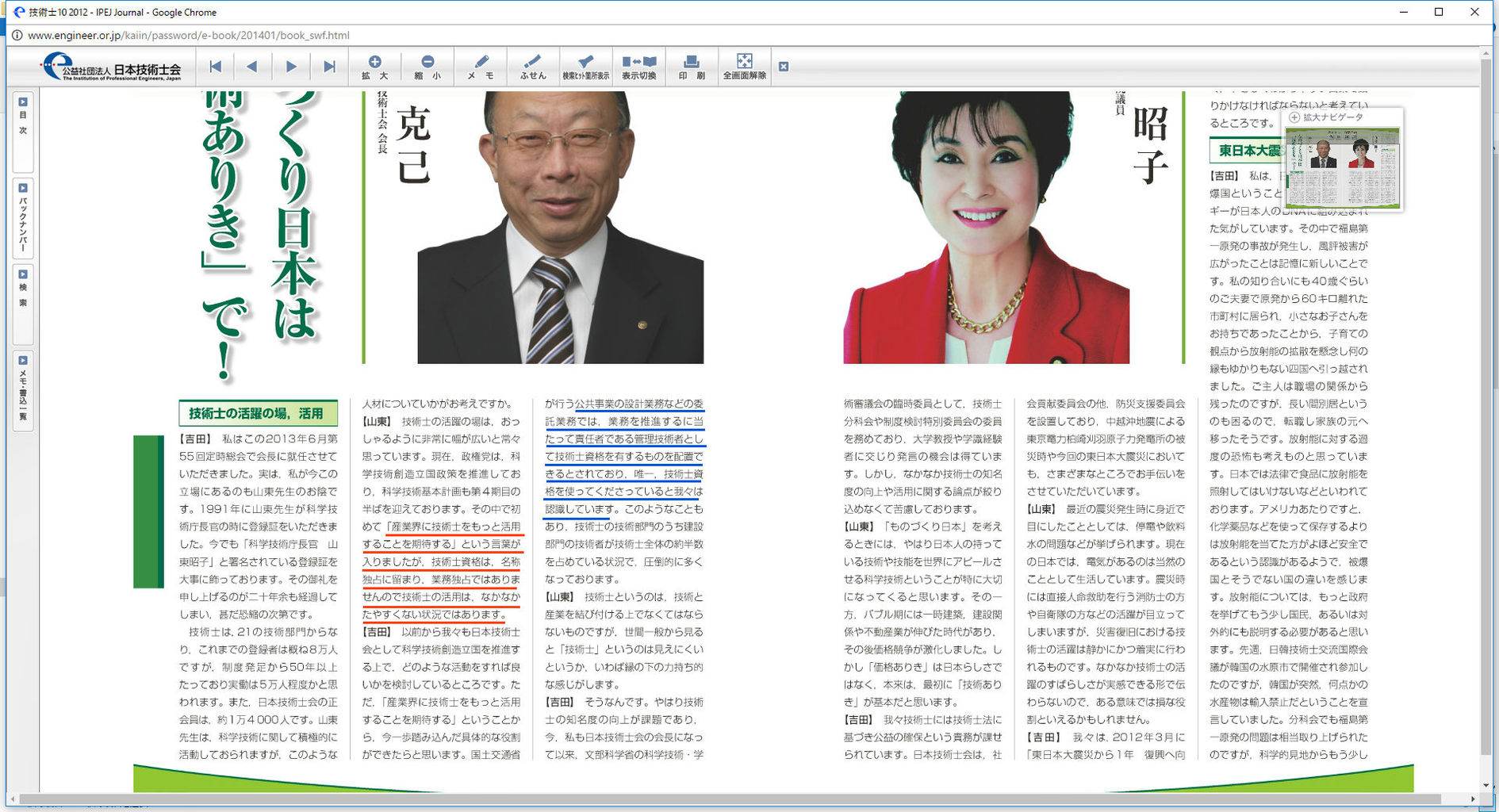Go to the first page

click(x=215, y=67)
